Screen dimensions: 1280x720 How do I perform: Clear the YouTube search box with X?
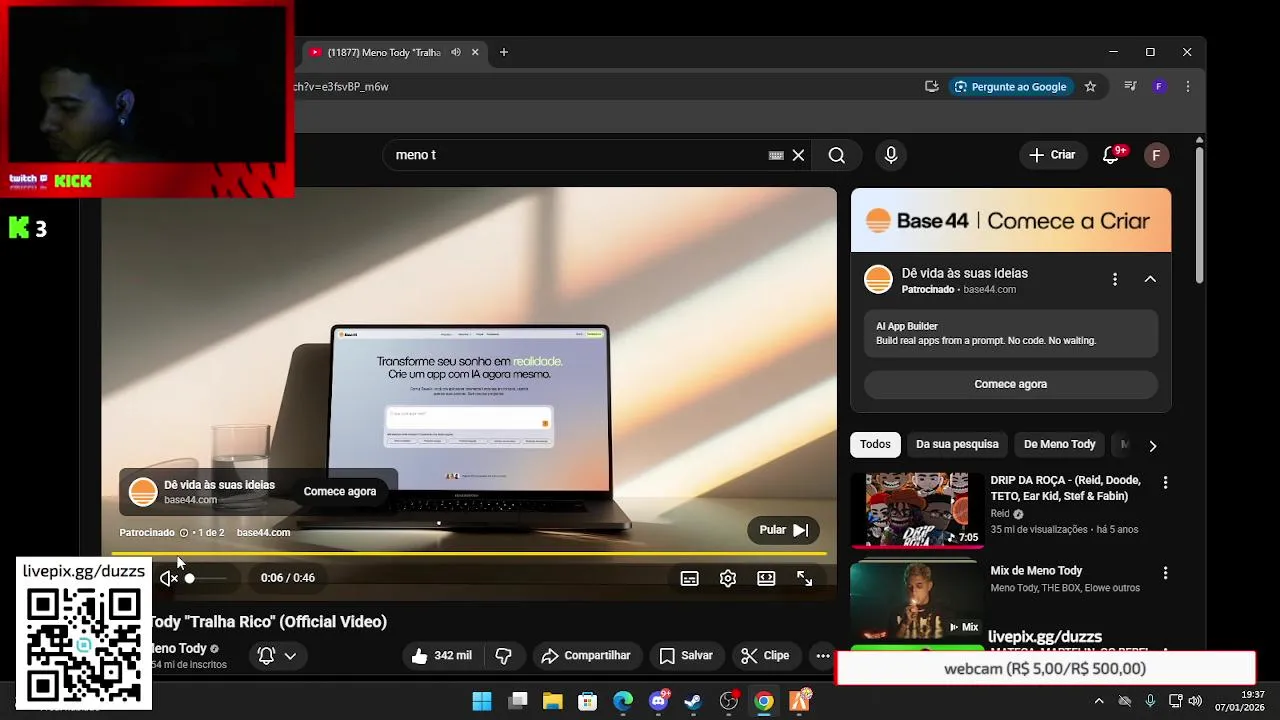coord(798,155)
